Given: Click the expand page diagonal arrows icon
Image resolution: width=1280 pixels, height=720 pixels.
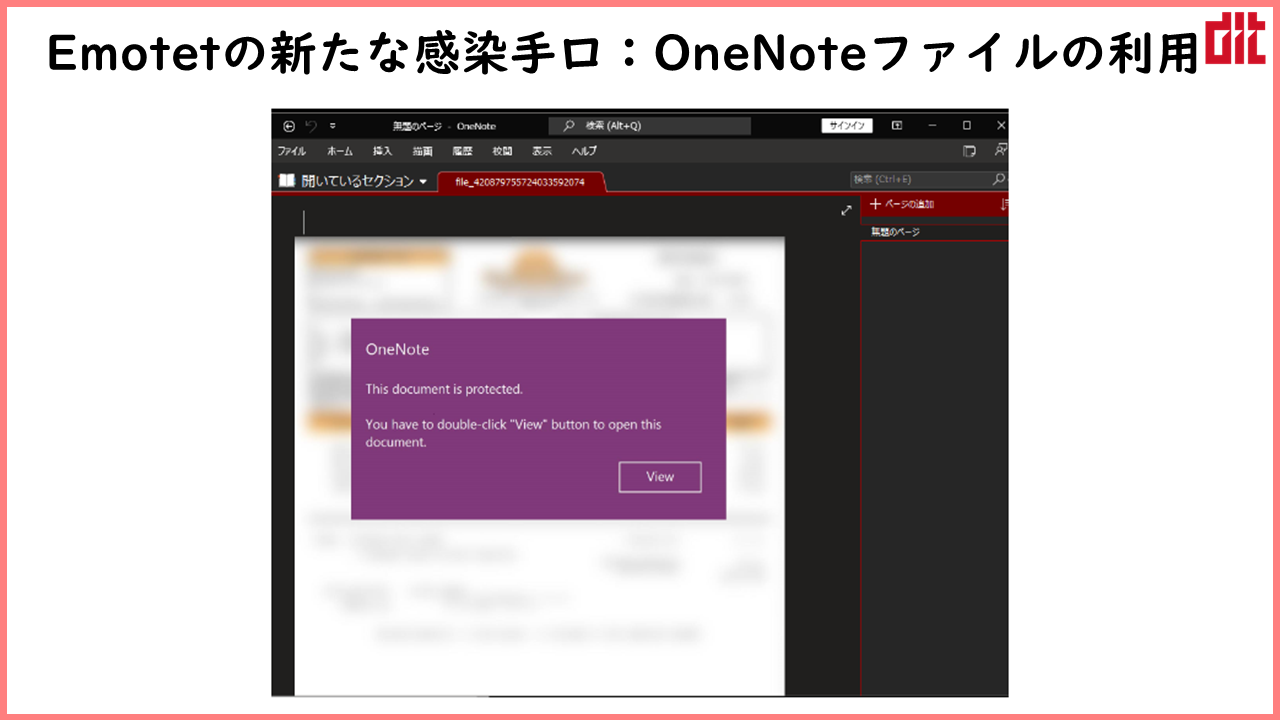Looking at the screenshot, I should click(846, 210).
